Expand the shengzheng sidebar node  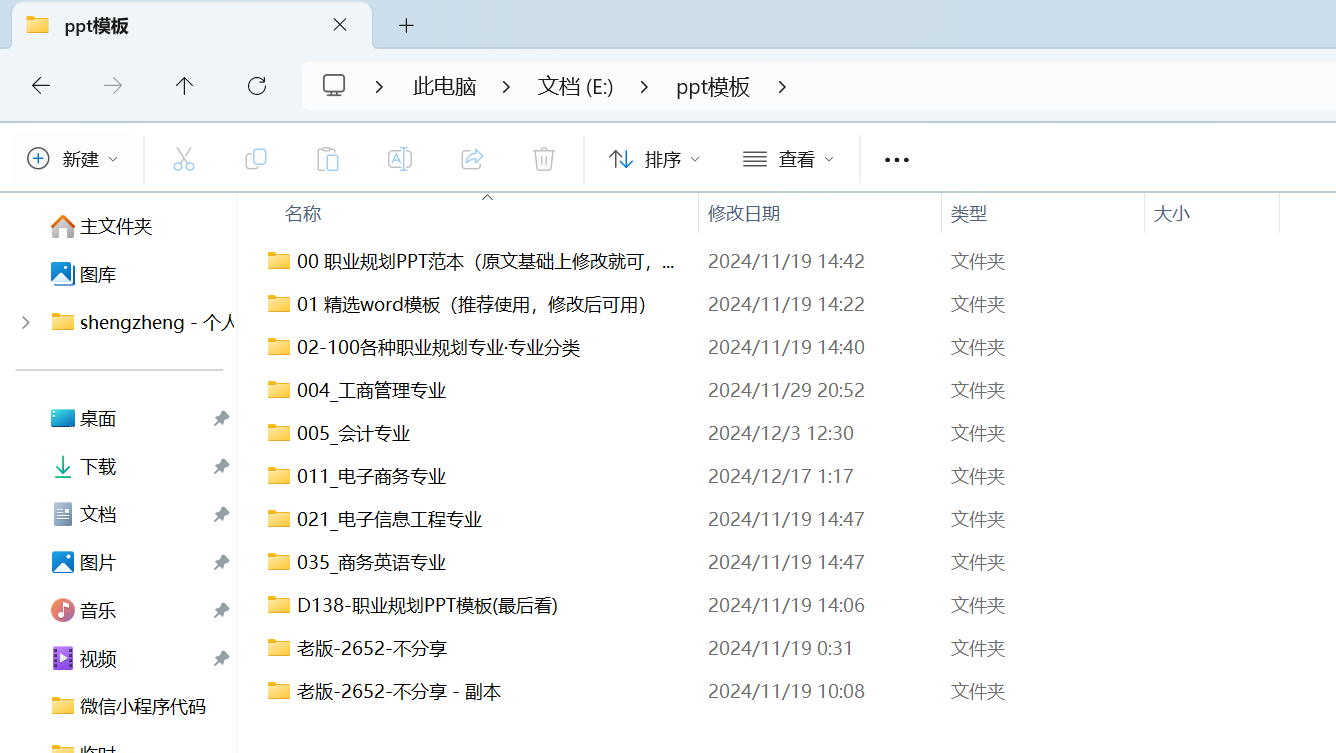point(26,322)
